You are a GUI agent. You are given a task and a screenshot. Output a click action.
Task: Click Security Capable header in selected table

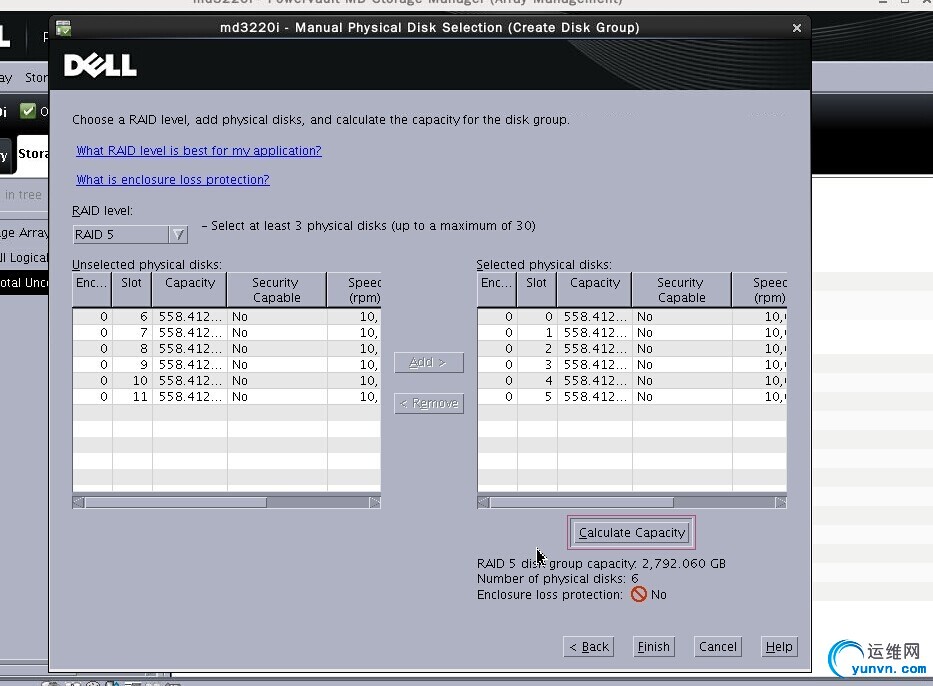(682, 290)
